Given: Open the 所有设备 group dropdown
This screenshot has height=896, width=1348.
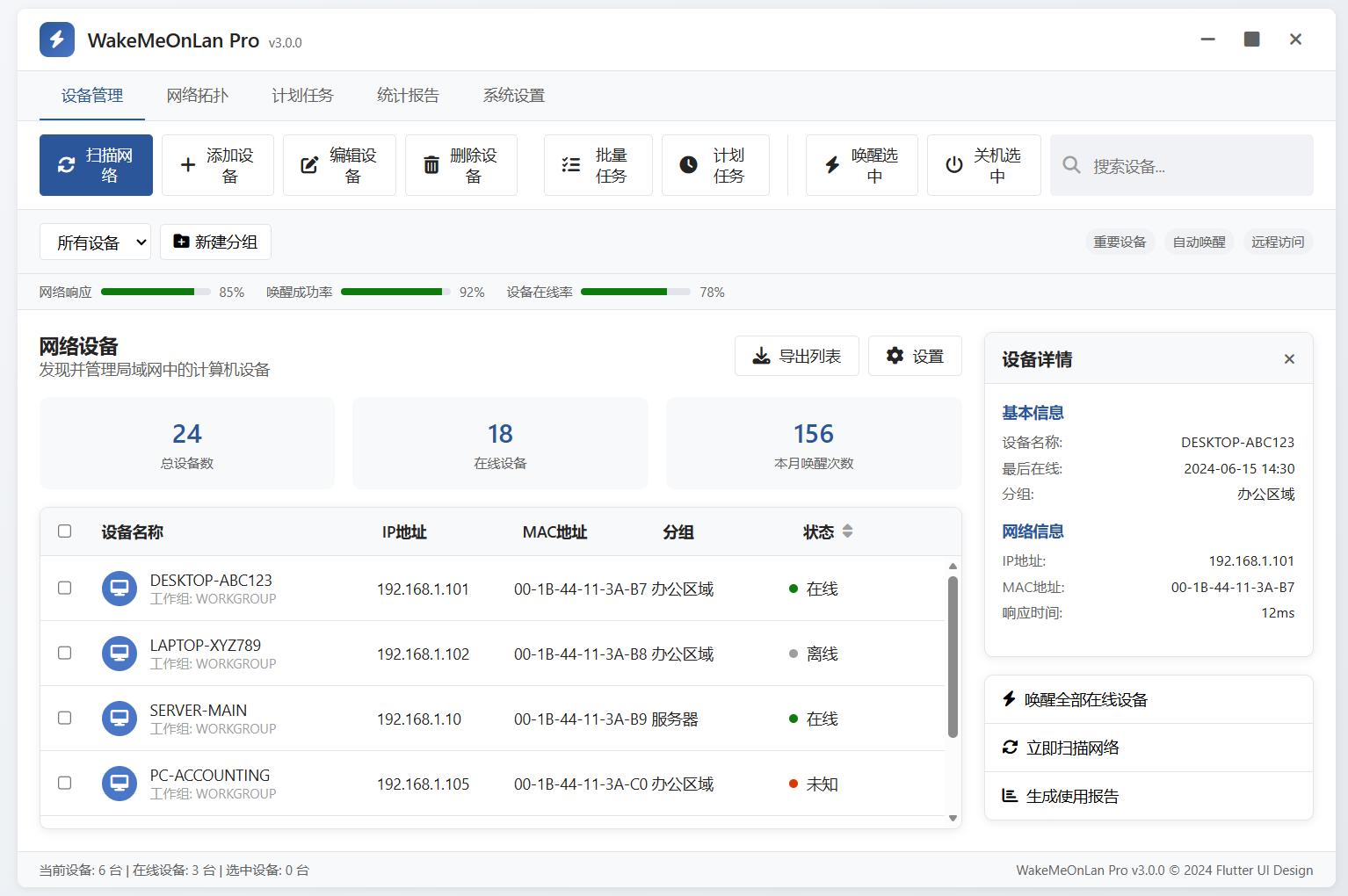Looking at the screenshot, I should coord(95,242).
